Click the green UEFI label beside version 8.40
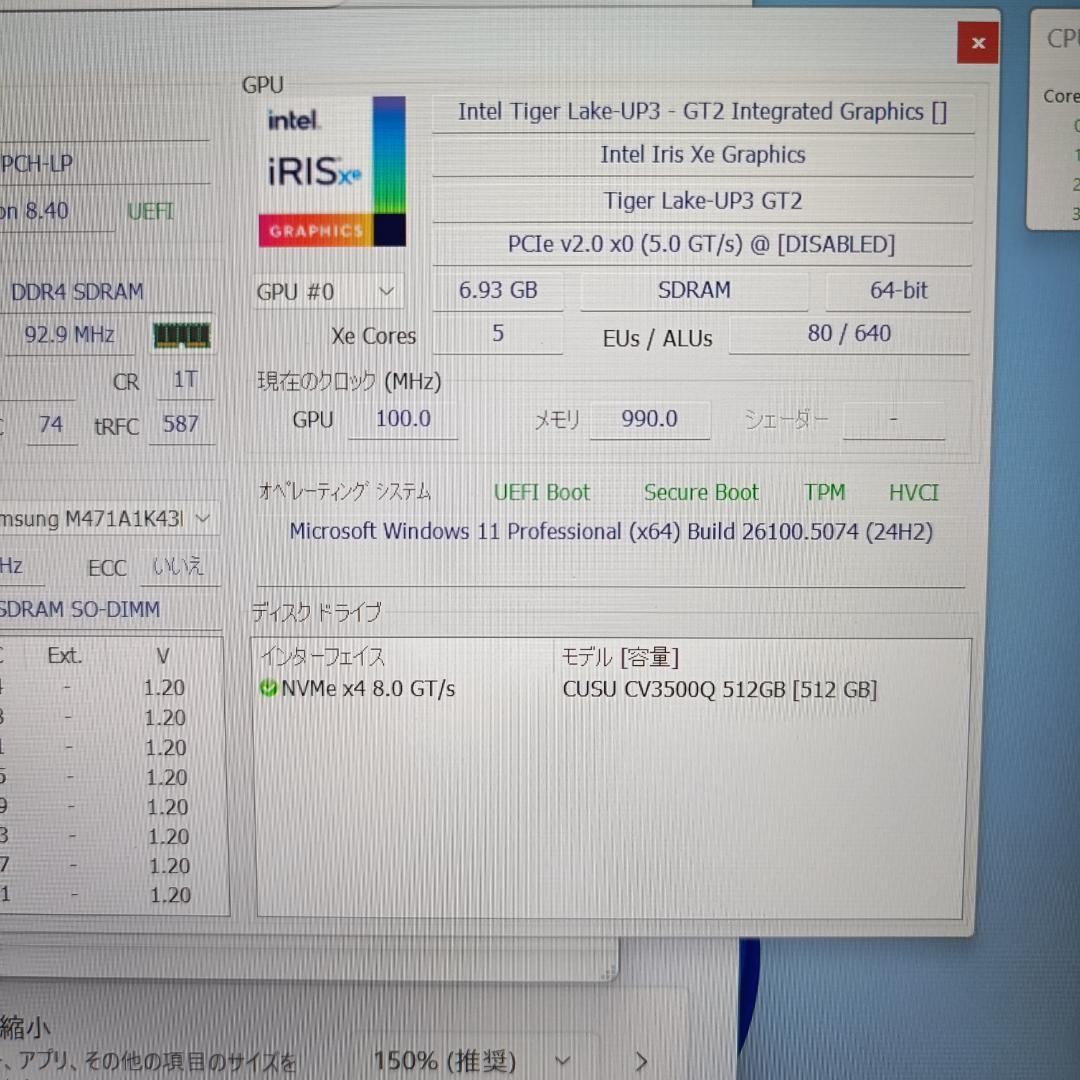The height and width of the screenshot is (1080, 1080). 150,211
